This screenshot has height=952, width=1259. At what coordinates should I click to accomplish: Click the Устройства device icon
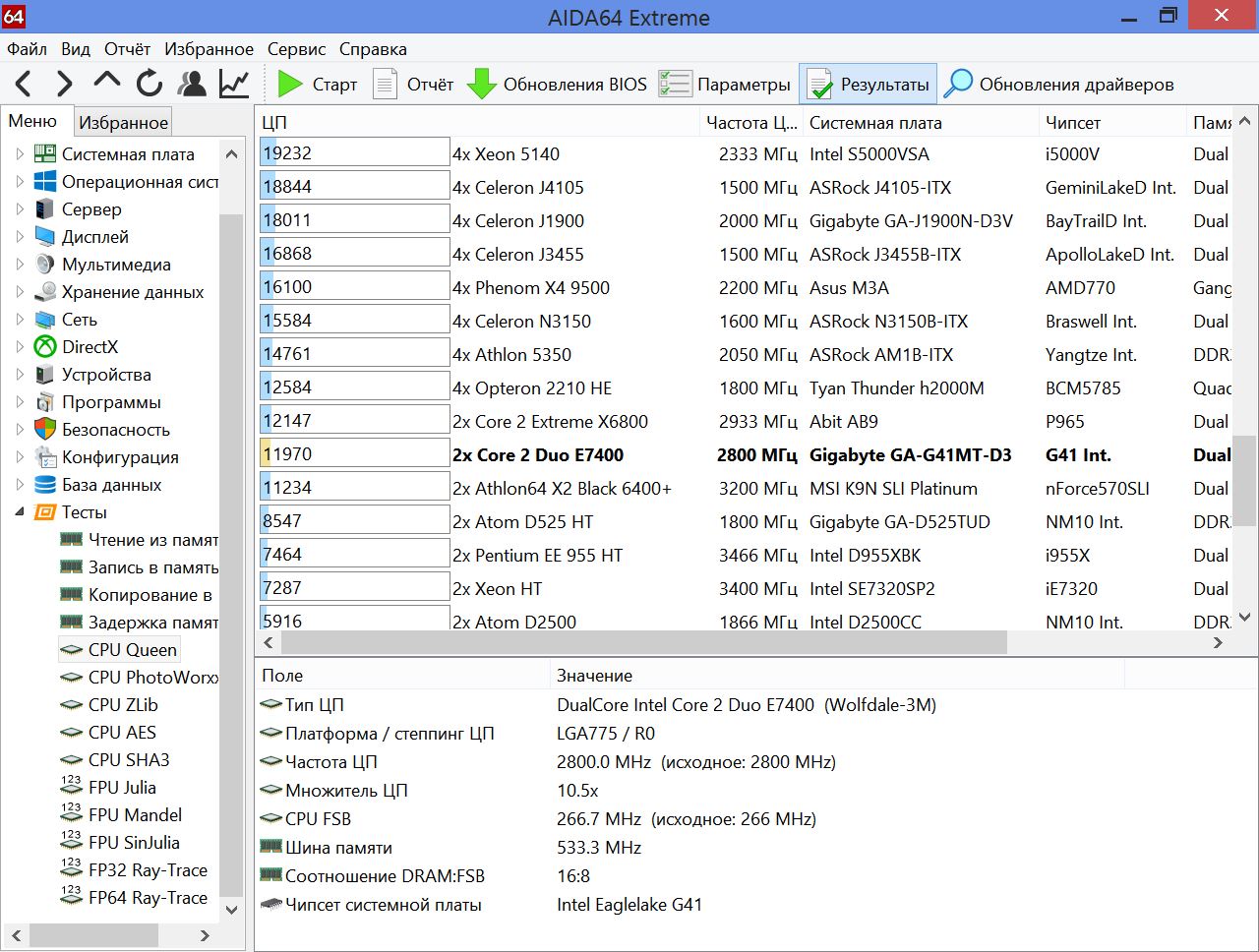coord(45,374)
